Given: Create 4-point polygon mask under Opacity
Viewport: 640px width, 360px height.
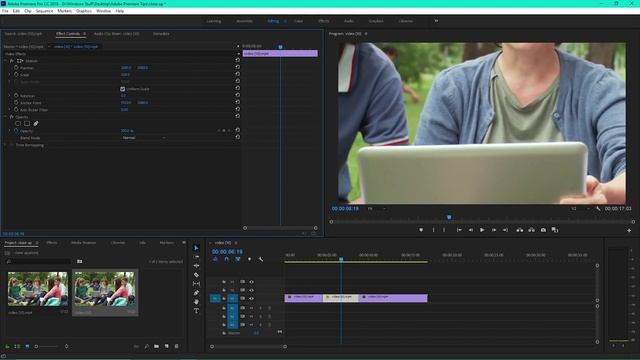Looking at the screenshot, I should click(27, 123).
